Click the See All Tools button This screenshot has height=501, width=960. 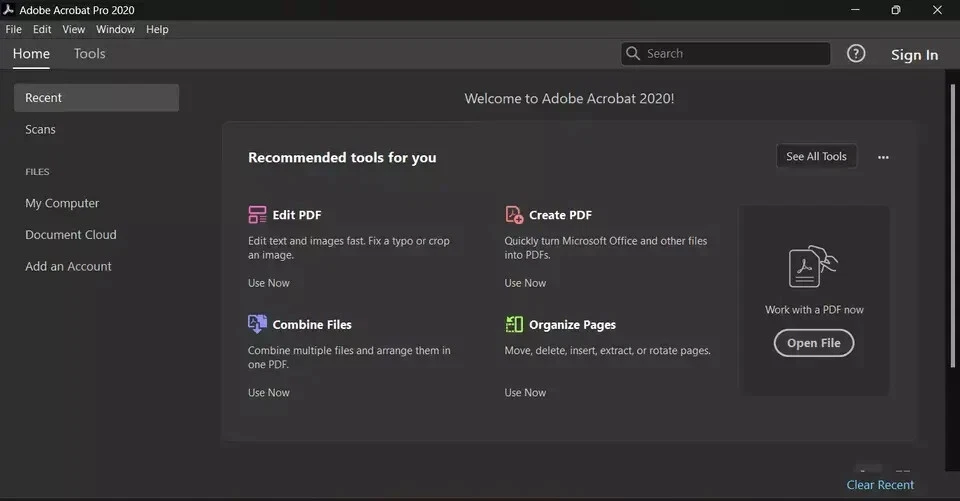click(816, 156)
